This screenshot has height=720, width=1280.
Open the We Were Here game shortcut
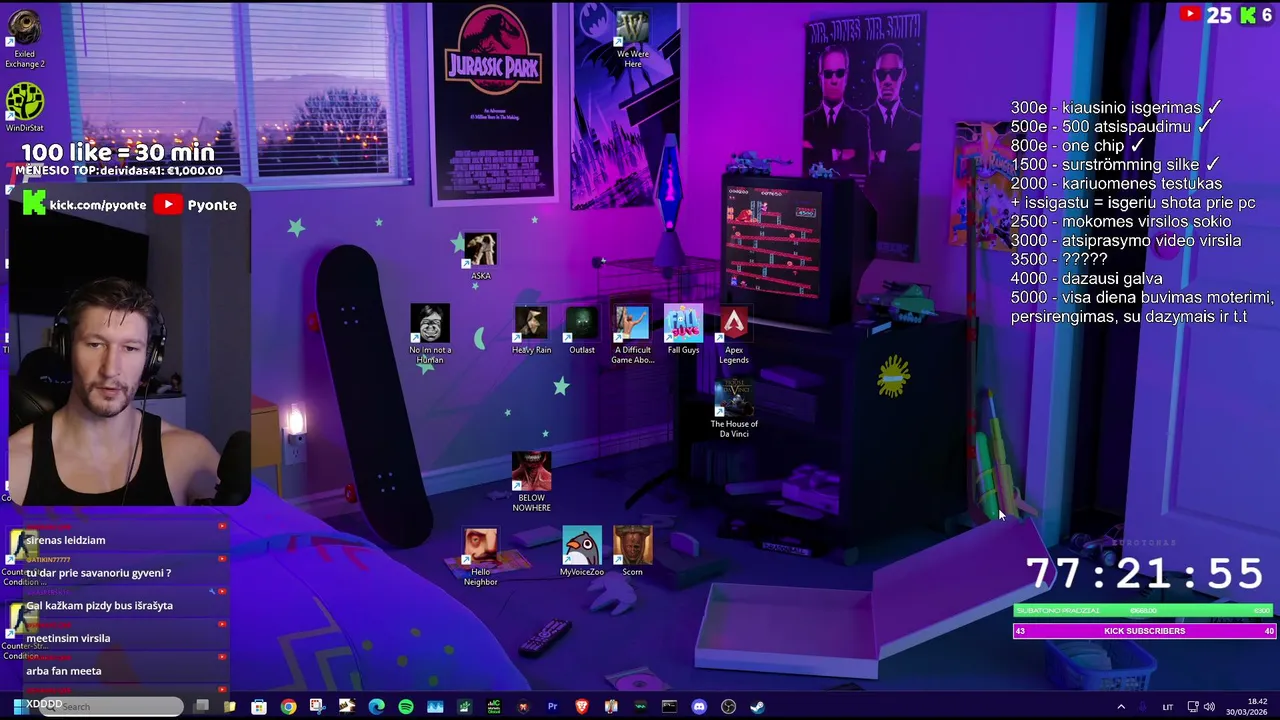pyautogui.click(x=632, y=40)
